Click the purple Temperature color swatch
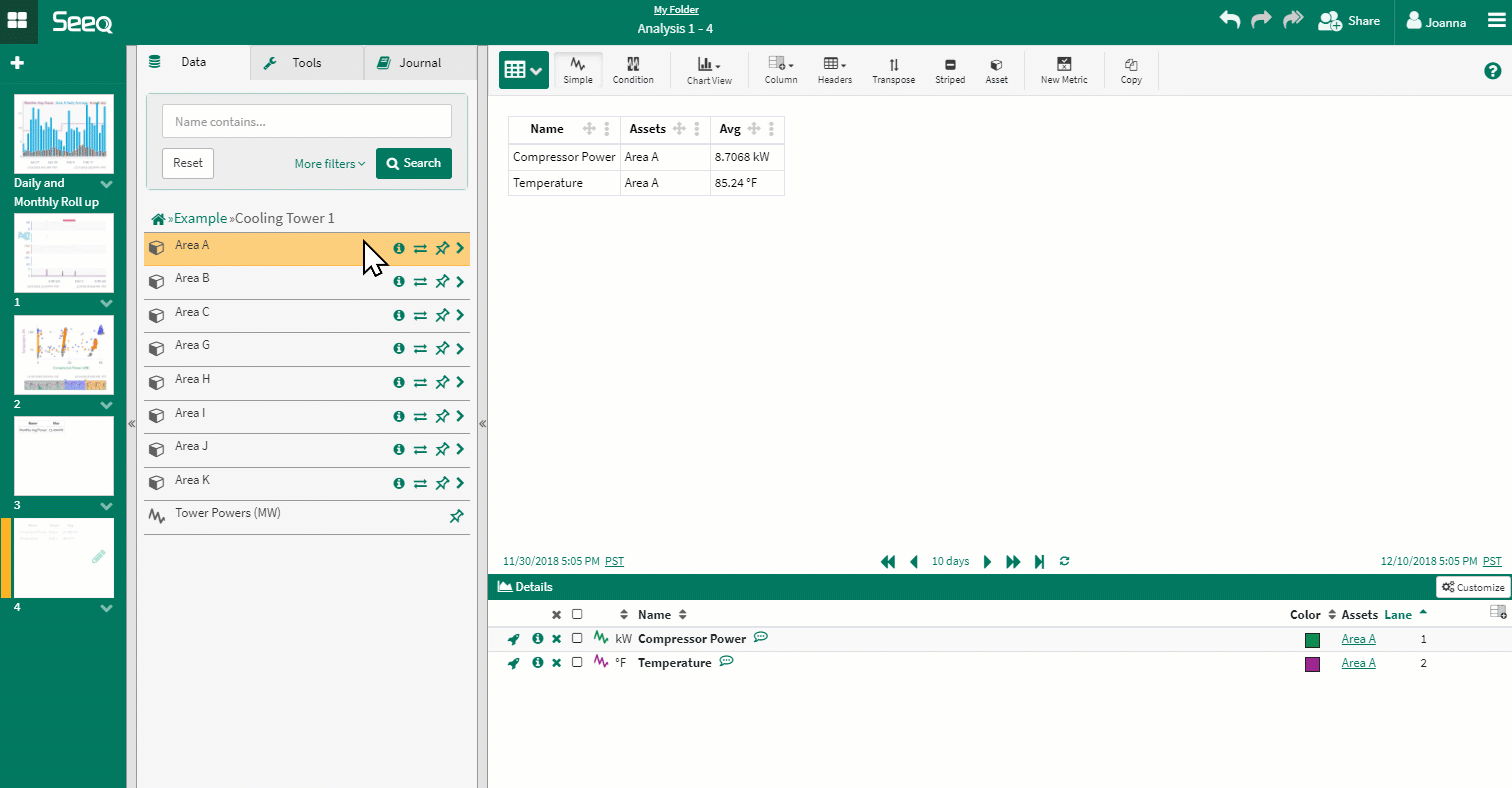 (x=1312, y=664)
